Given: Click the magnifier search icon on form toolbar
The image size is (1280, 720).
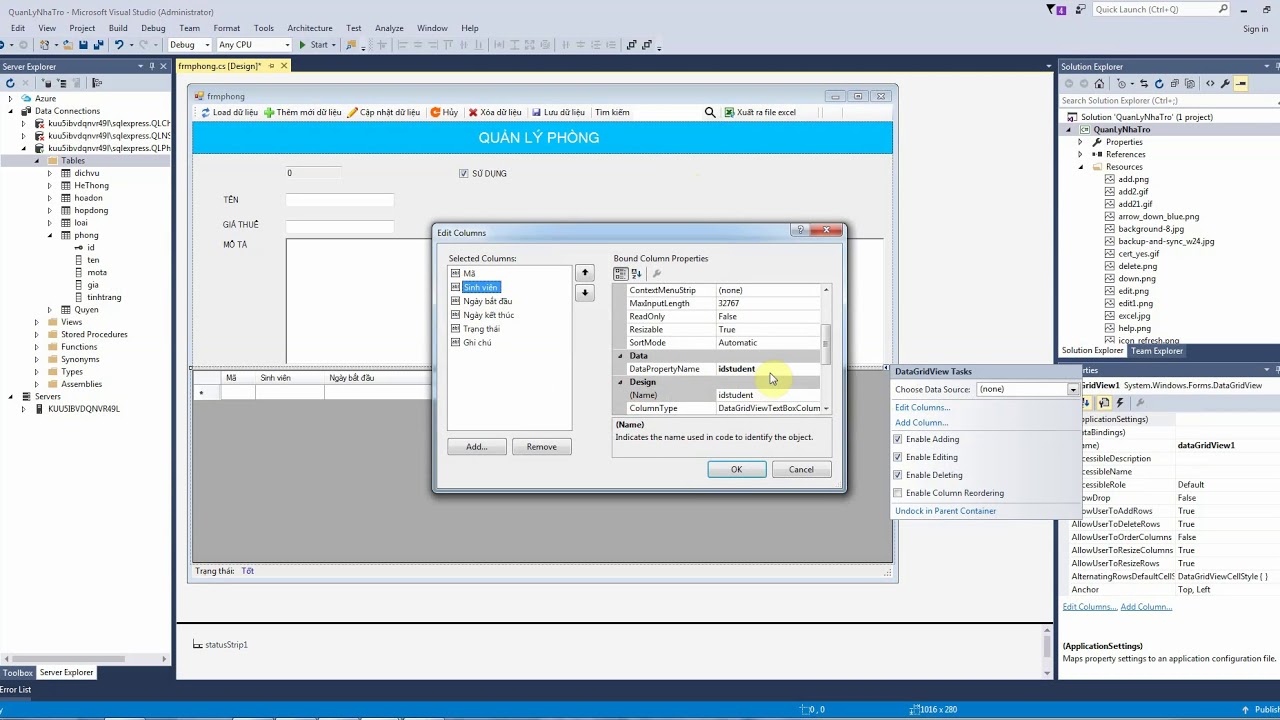Looking at the screenshot, I should 710,113.
